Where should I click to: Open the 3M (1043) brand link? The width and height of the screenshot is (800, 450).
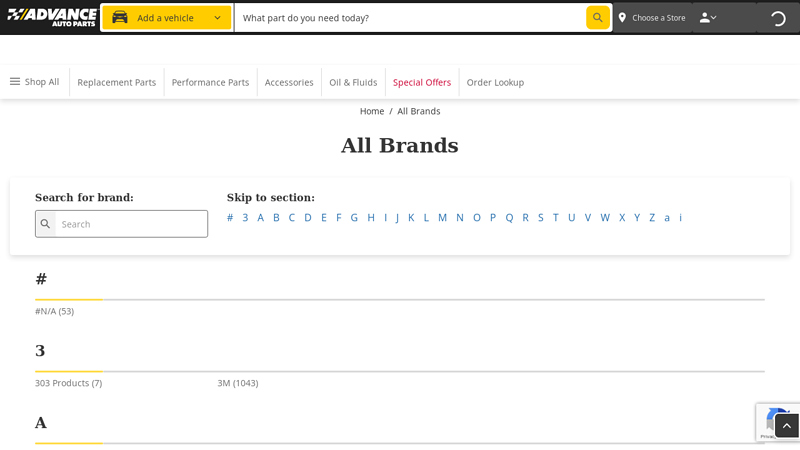click(x=238, y=383)
